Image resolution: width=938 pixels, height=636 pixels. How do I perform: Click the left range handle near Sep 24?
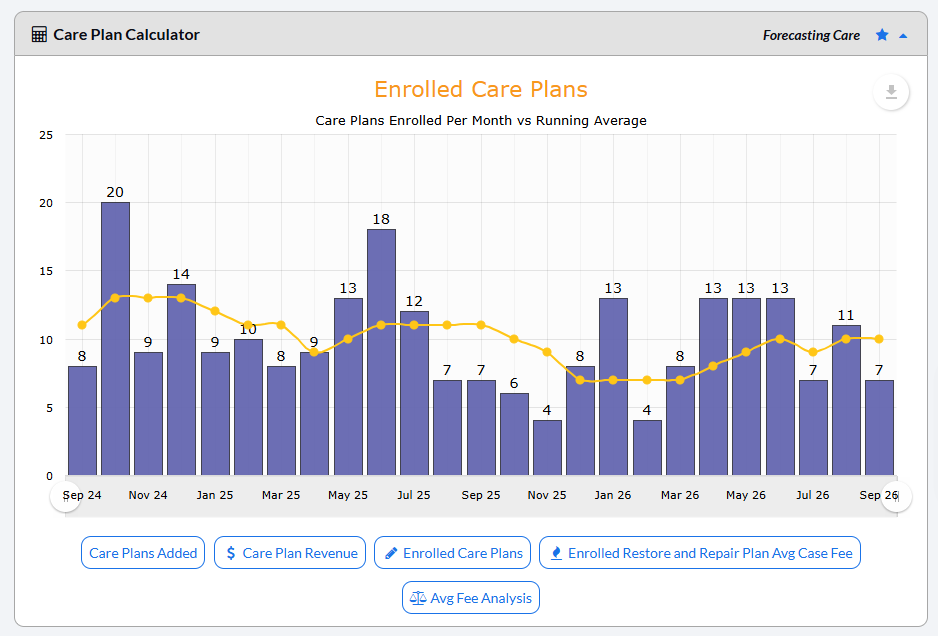point(65,496)
